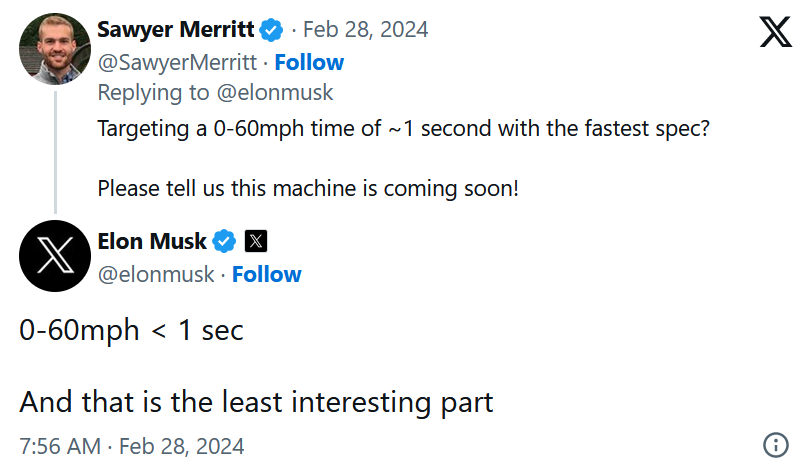This screenshot has width=808, height=469.
Task: Click the X logo in top-right corner
Action: point(775,32)
